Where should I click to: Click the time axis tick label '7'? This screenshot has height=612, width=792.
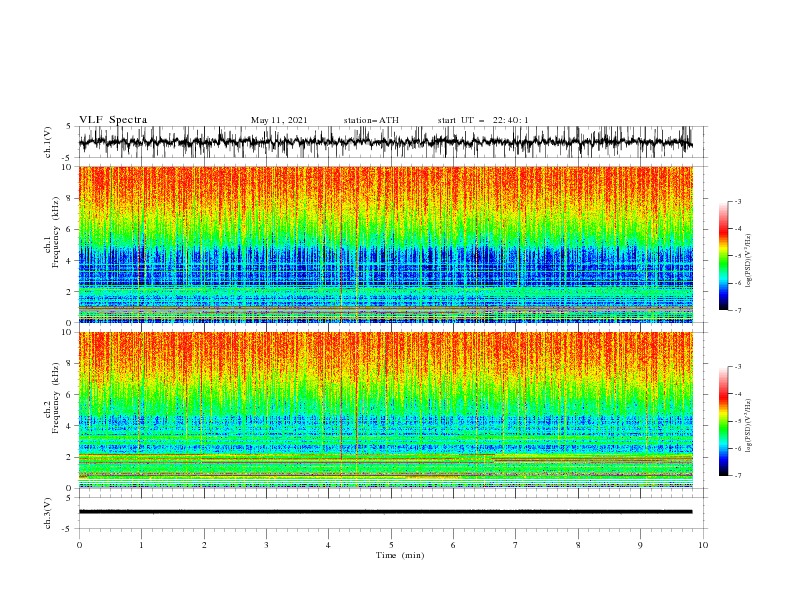tap(516, 545)
